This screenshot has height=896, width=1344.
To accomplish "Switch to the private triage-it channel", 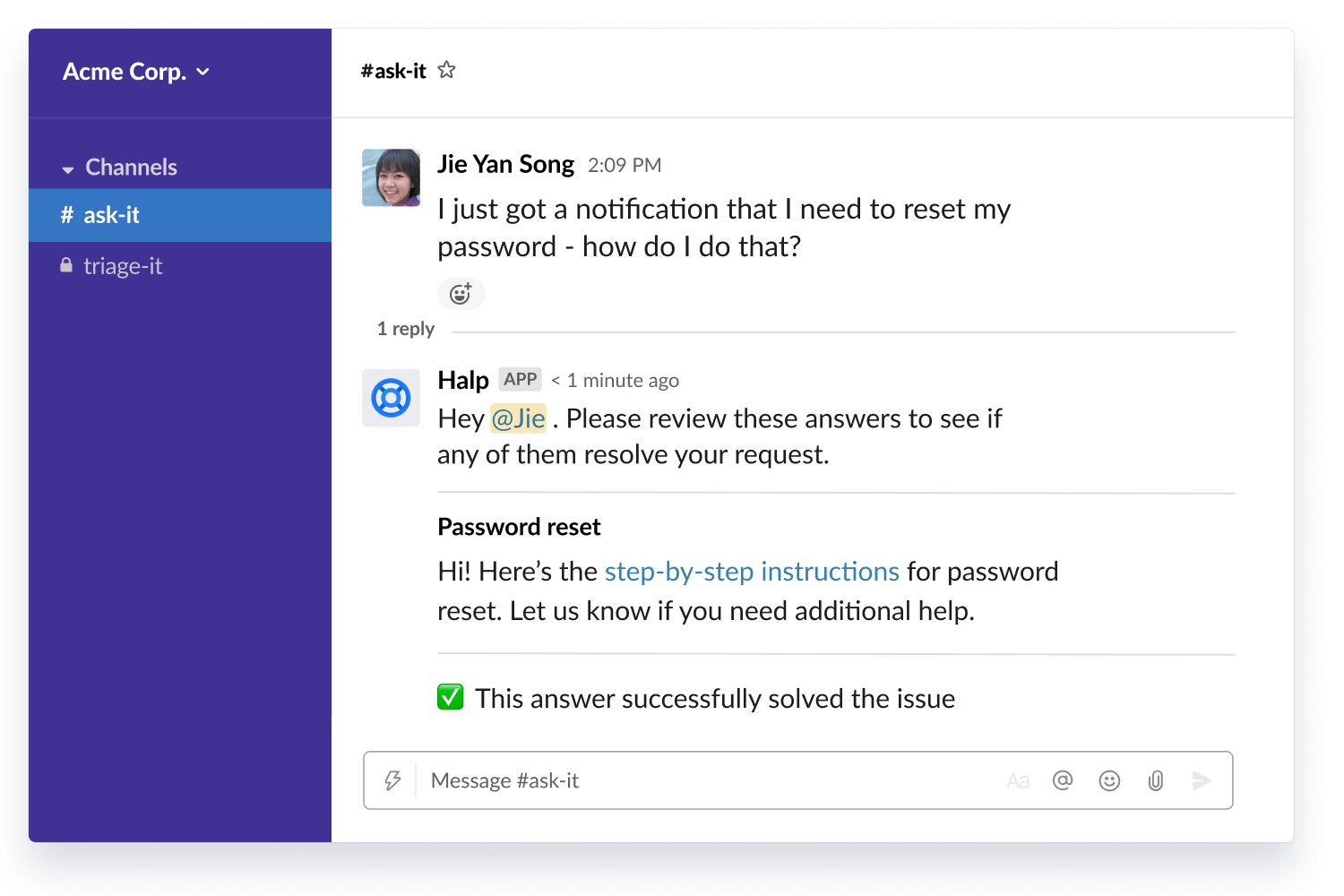I will tap(123, 266).
